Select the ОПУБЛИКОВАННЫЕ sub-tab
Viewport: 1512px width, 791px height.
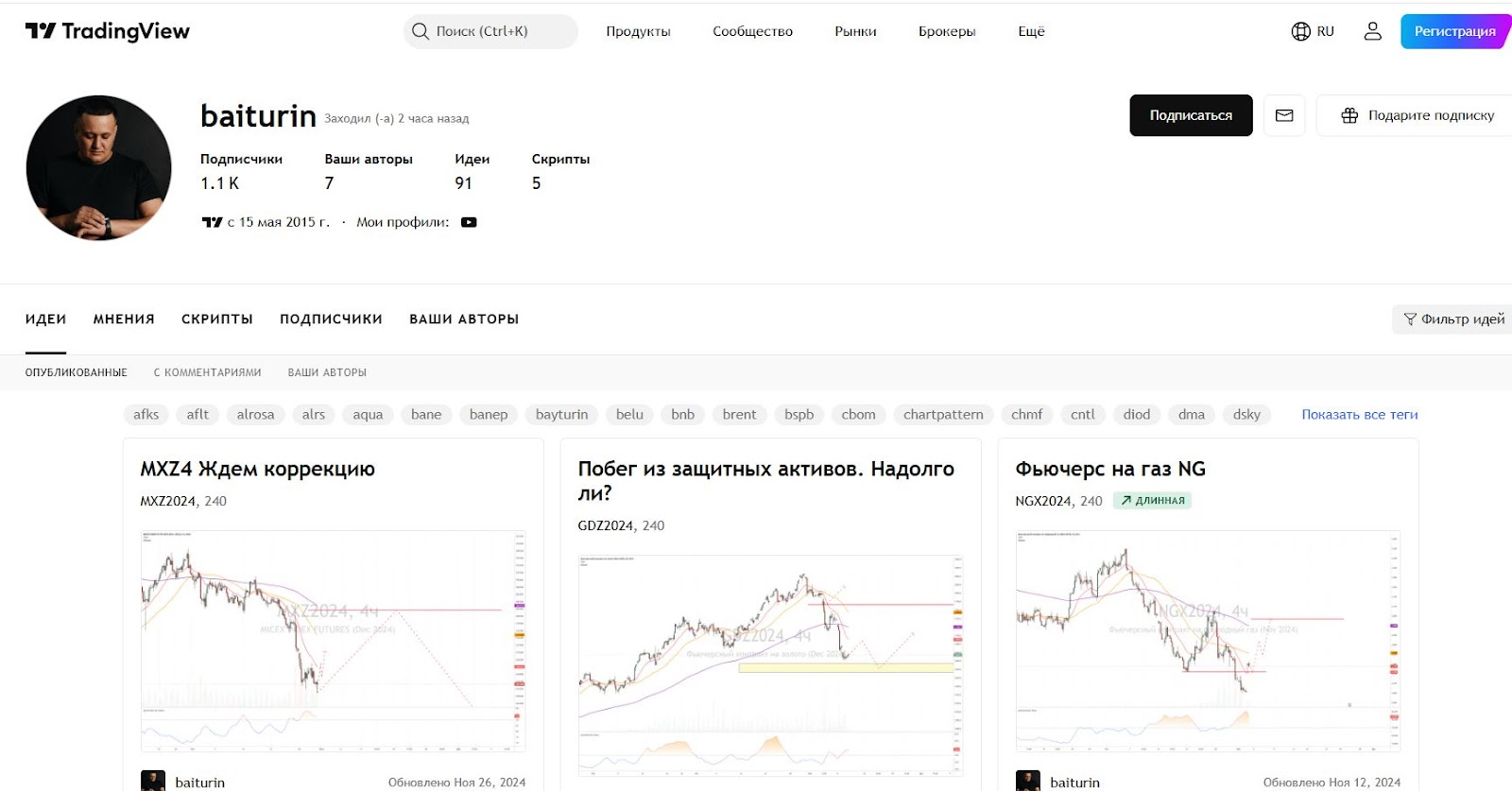(x=77, y=372)
